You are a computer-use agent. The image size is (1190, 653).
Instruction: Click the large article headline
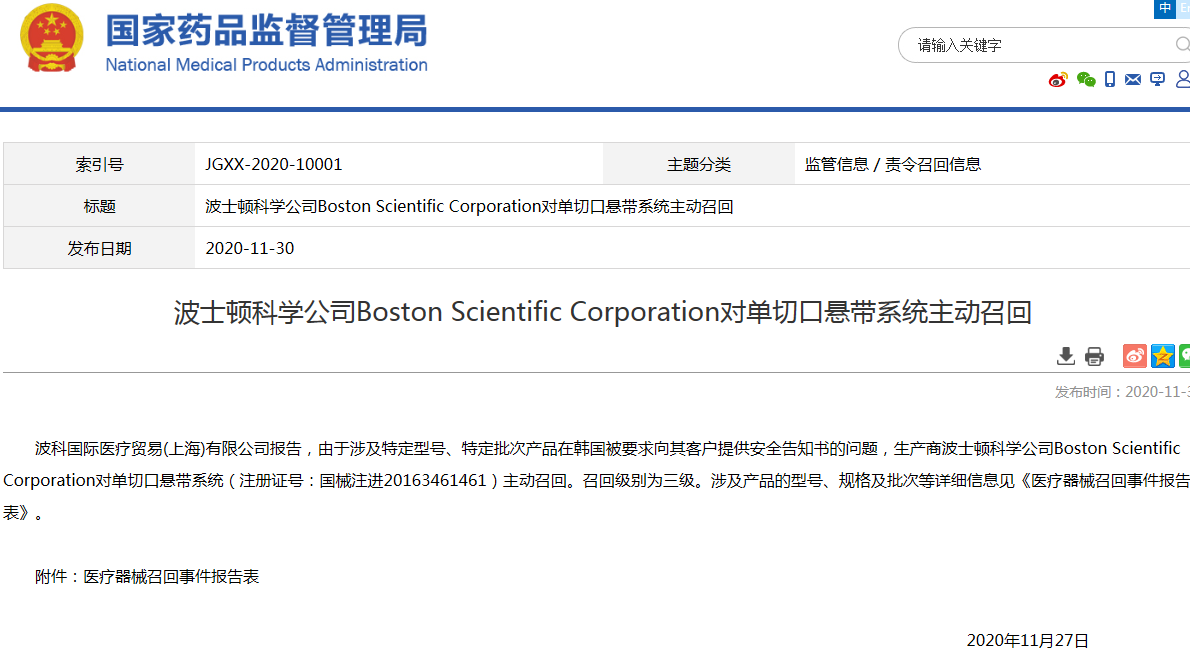(x=603, y=312)
